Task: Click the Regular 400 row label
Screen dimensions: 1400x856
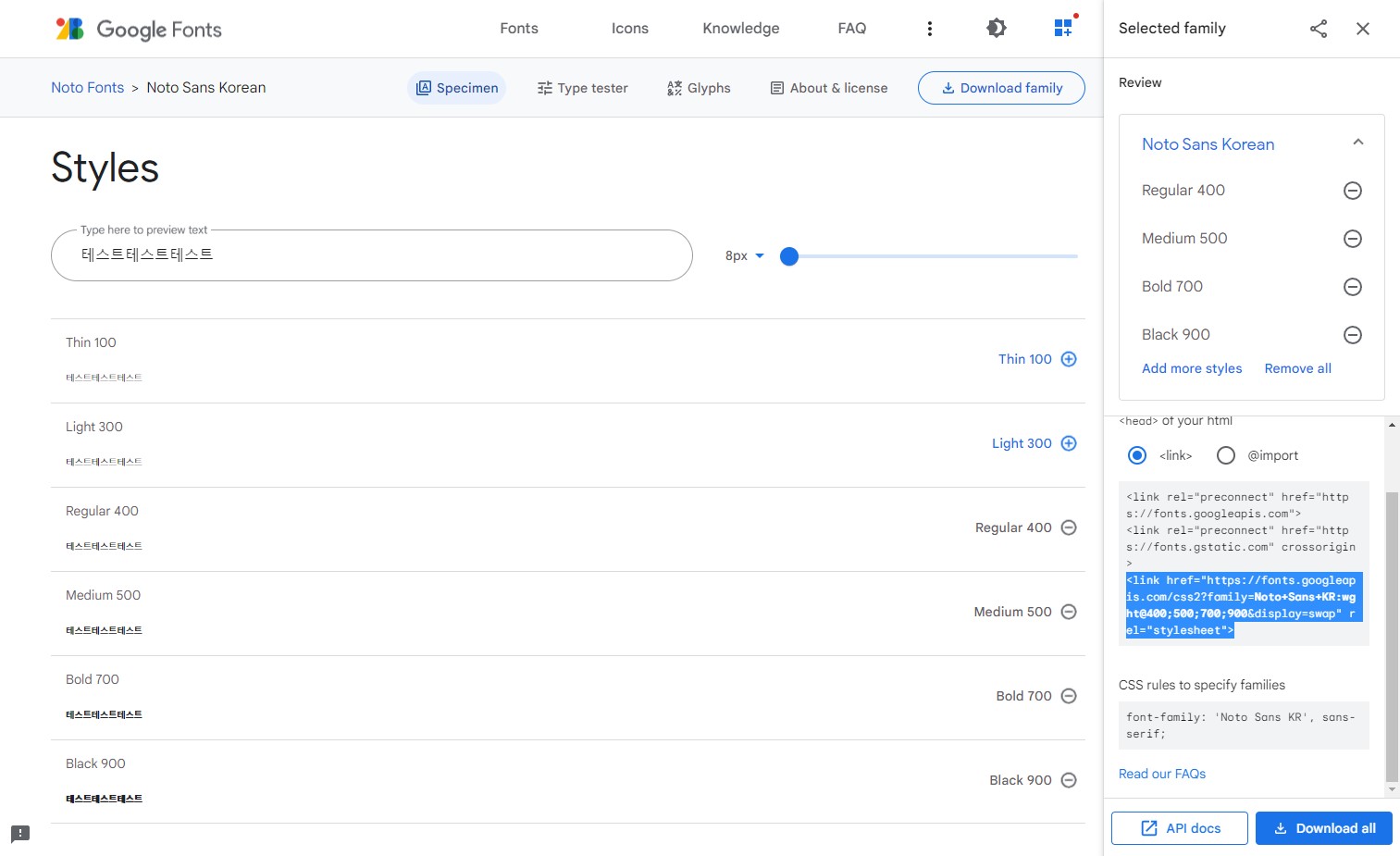Action: 102,511
